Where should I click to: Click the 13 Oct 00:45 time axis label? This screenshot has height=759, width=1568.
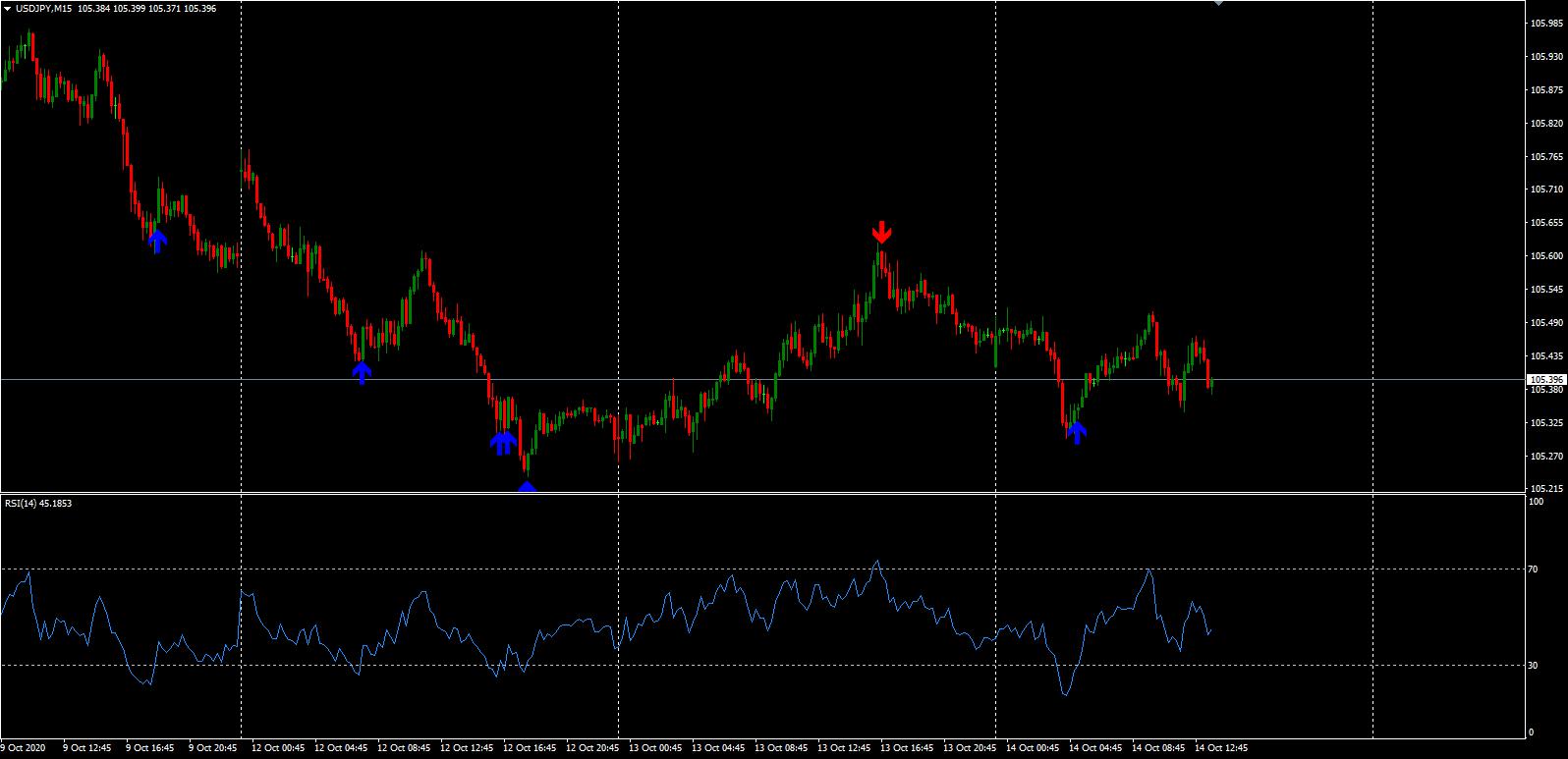(654, 748)
